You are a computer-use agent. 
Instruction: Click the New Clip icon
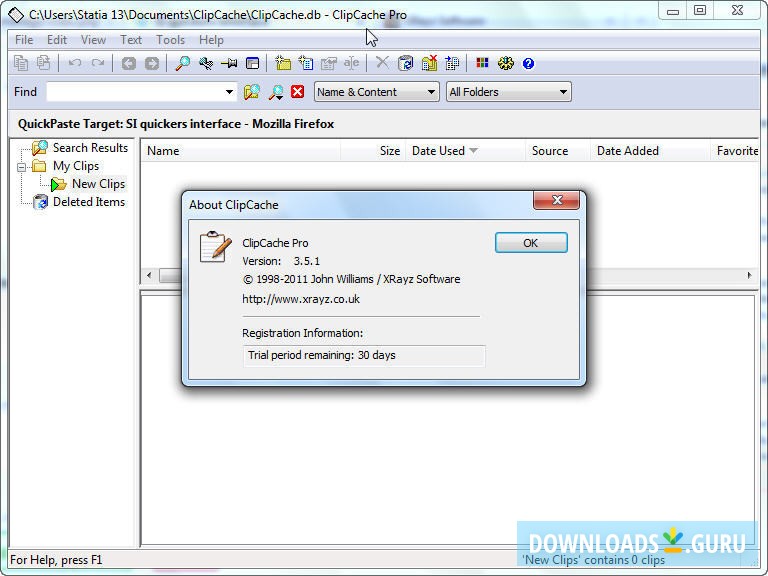(306, 63)
